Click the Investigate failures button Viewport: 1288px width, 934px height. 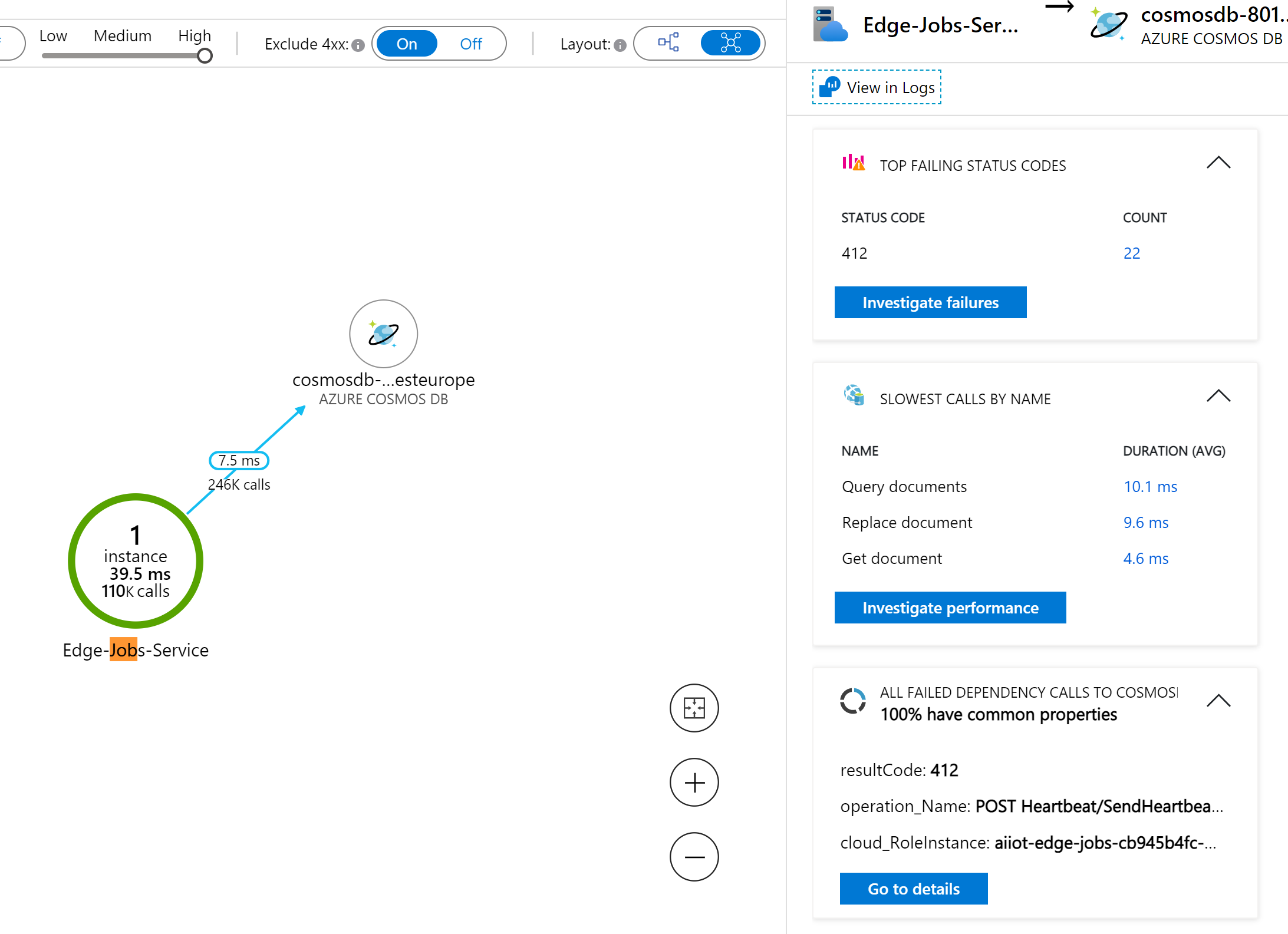(930, 302)
